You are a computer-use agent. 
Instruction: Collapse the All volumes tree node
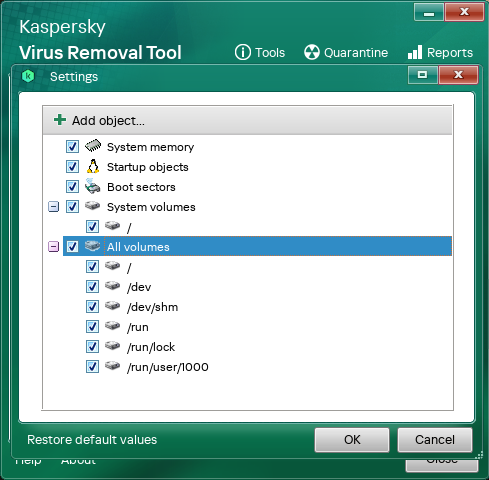pyautogui.click(x=53, y=247)
